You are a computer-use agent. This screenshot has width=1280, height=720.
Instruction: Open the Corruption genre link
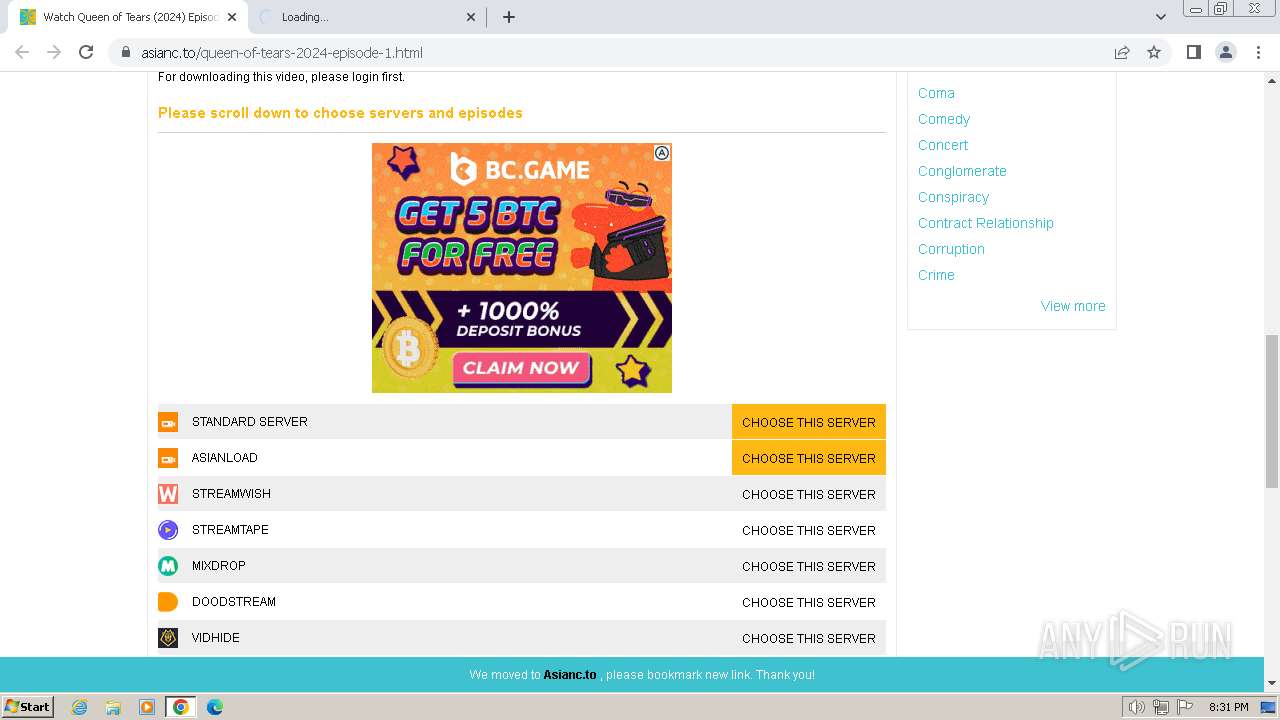pos(951,249)
